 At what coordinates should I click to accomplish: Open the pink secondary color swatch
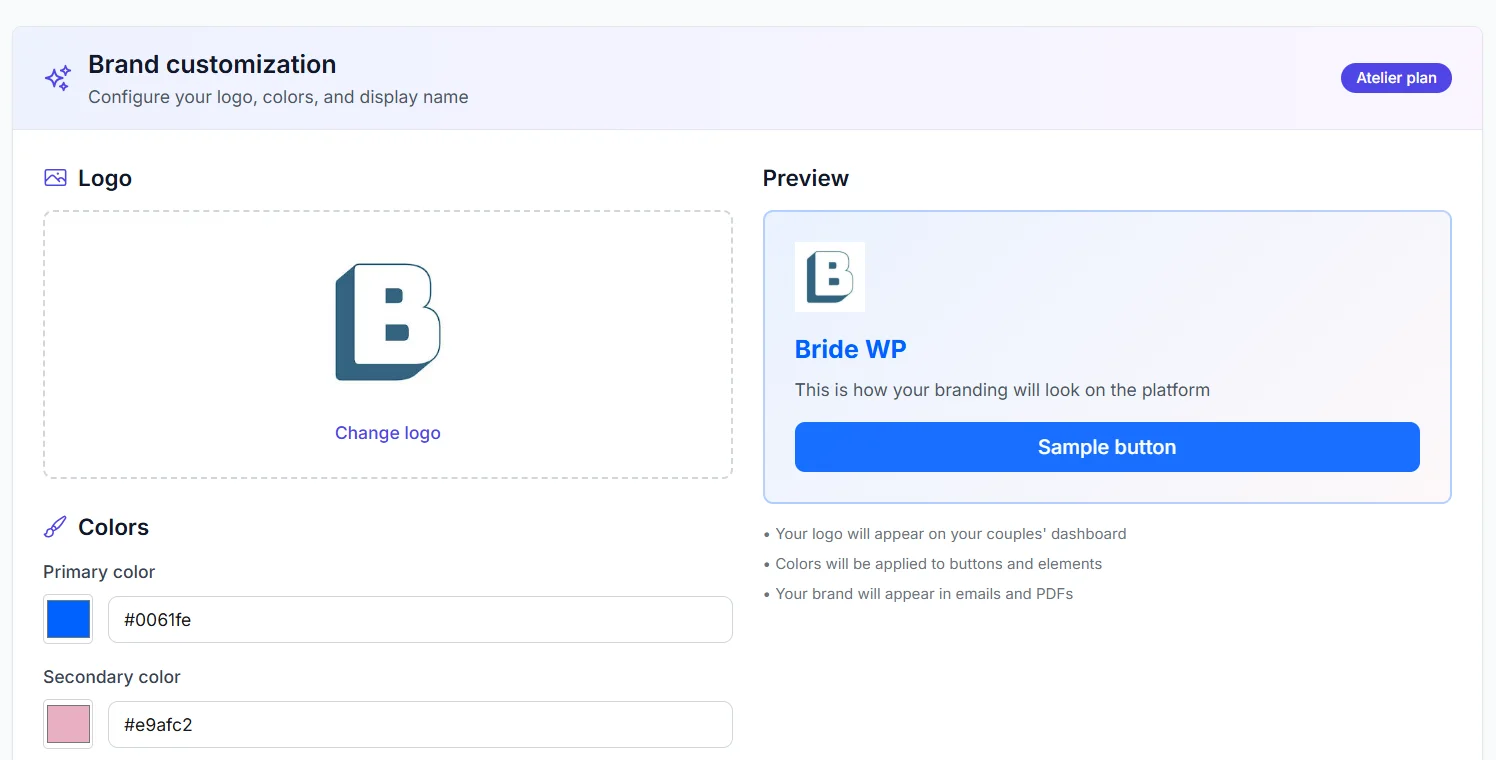[68, 724]
